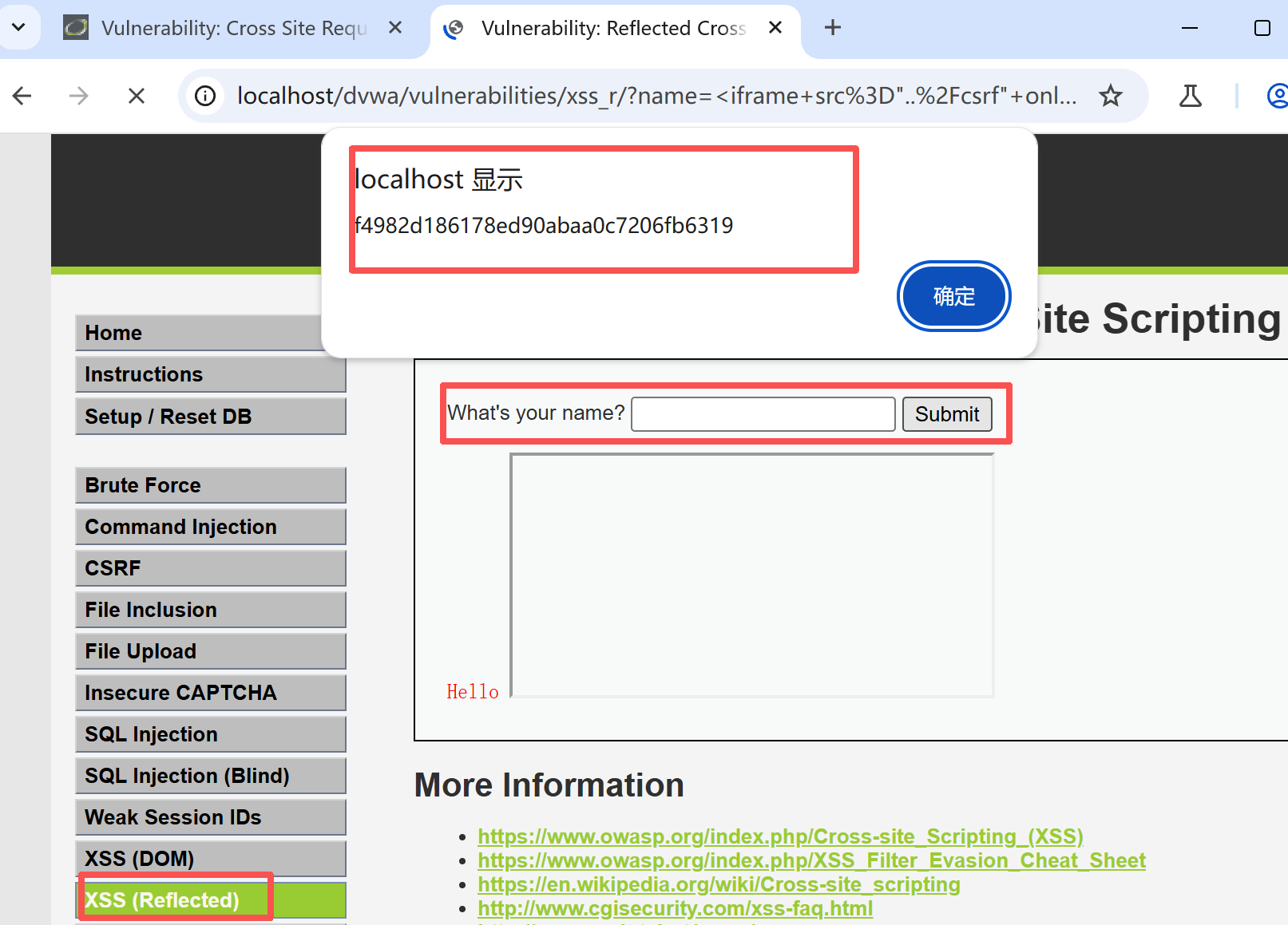This screenshot has width=1288, height=925.
Task: Open SQL Injection (Blind) page
Action: pos(211,776)
